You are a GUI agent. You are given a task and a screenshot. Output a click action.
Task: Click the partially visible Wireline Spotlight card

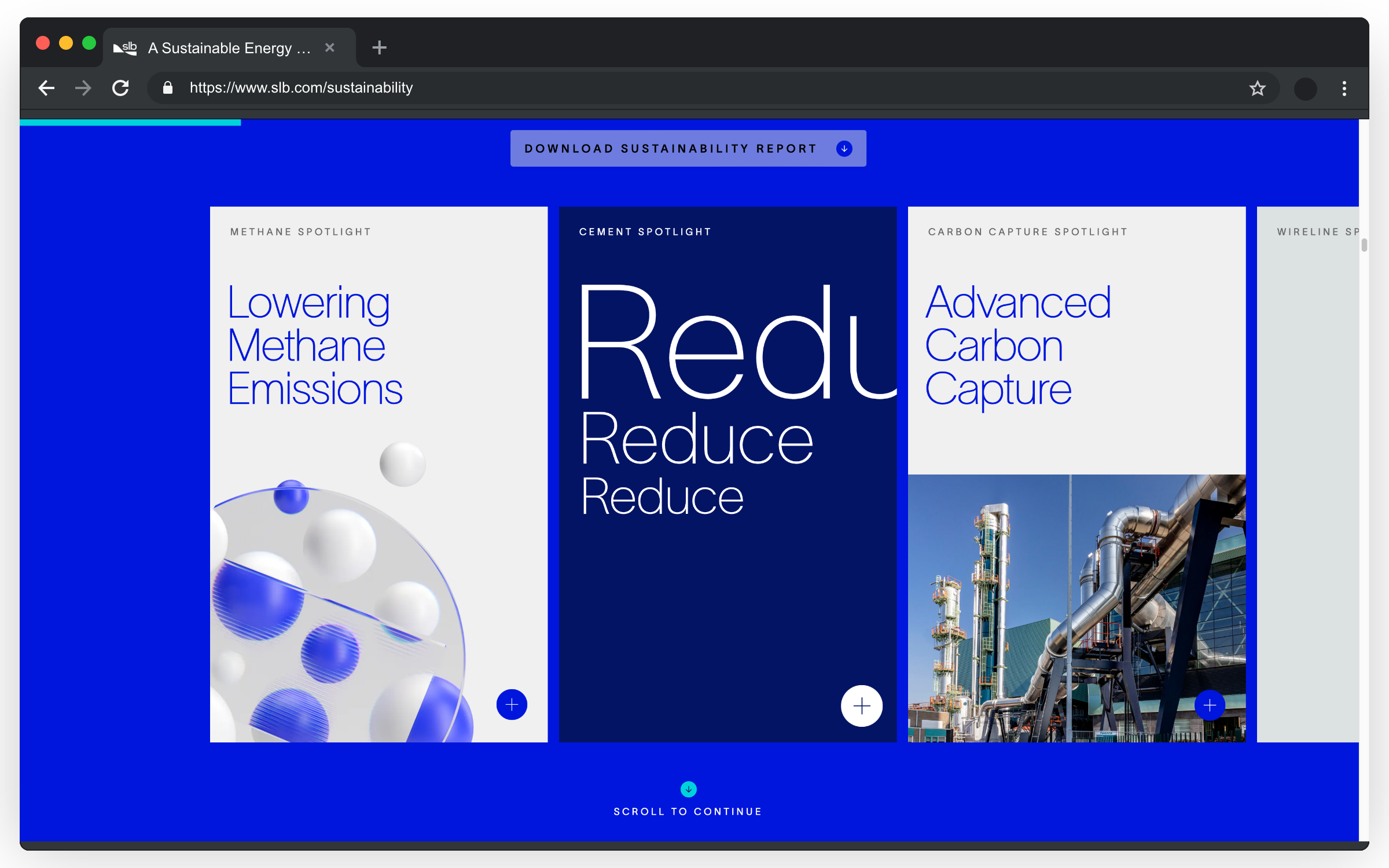click(1308, 475)
